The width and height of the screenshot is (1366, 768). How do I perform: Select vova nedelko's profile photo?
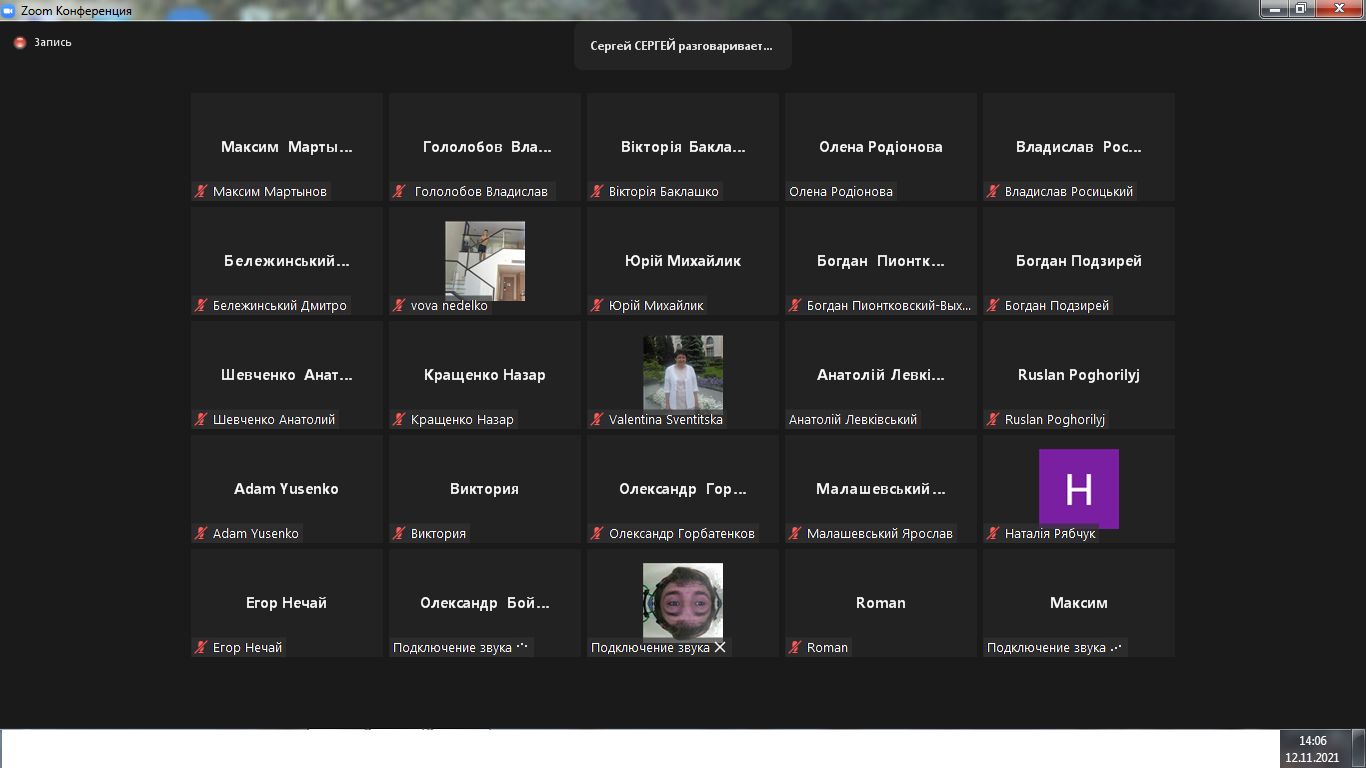coord(484,260)
